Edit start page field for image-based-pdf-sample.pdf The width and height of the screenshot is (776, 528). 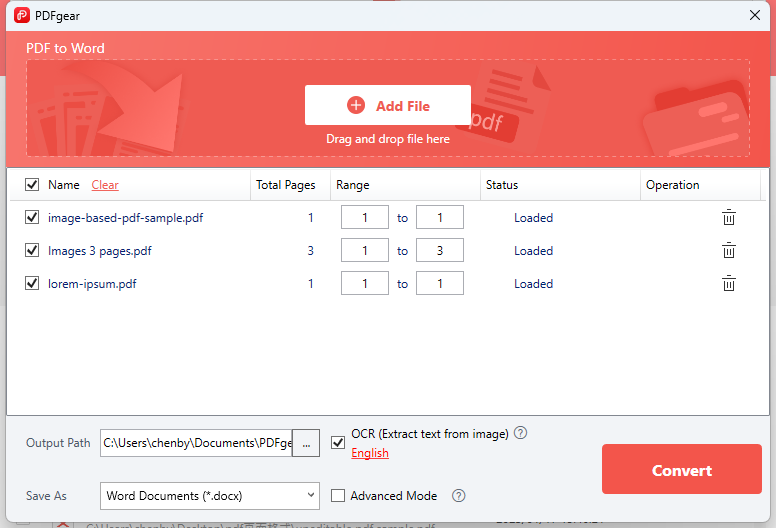365,217
